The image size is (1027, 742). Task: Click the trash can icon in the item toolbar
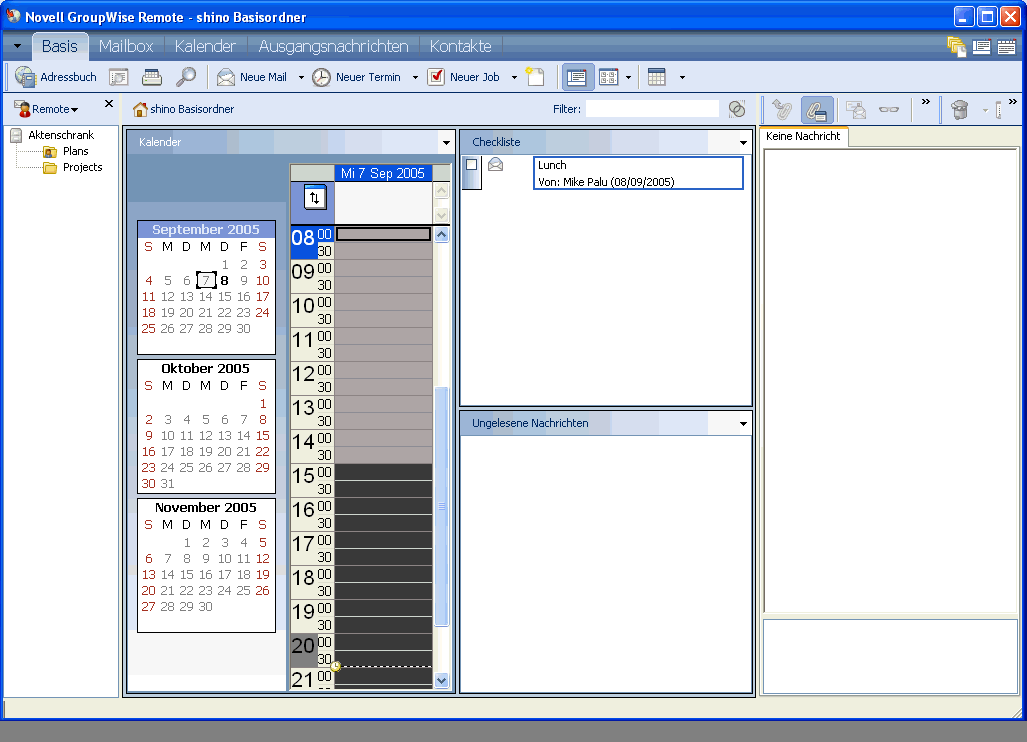(x=958, y=109)
